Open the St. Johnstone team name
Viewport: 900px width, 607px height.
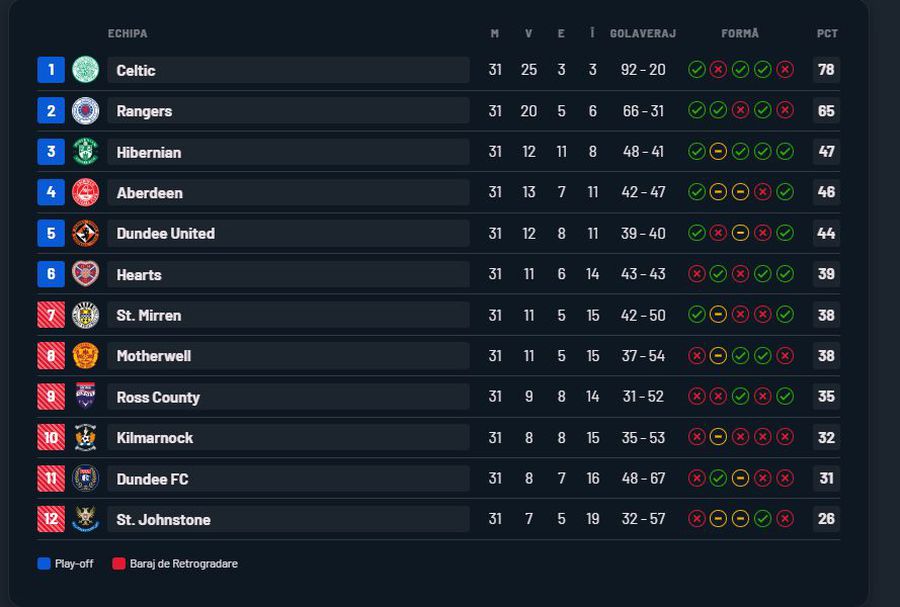[x=163, y=520]
